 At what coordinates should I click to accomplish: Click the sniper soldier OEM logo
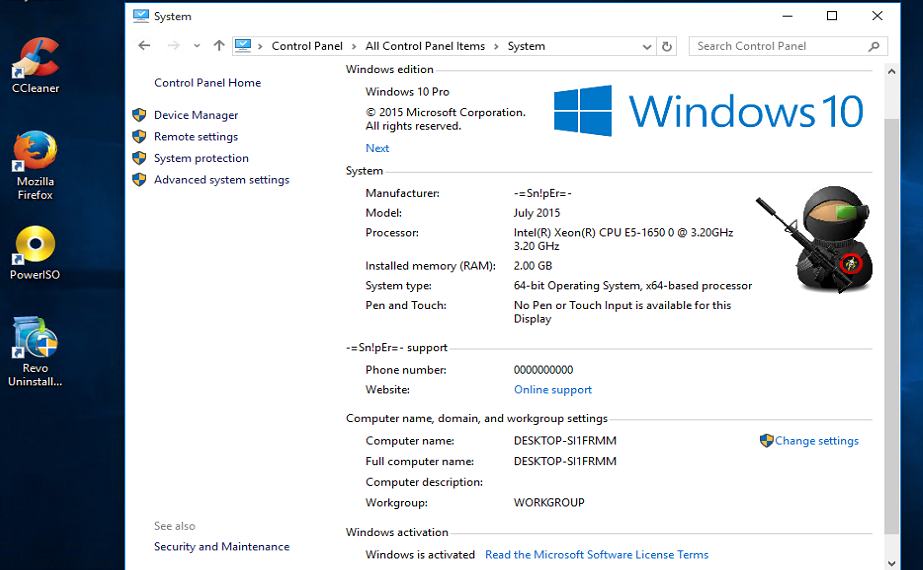tap(815, 240)
